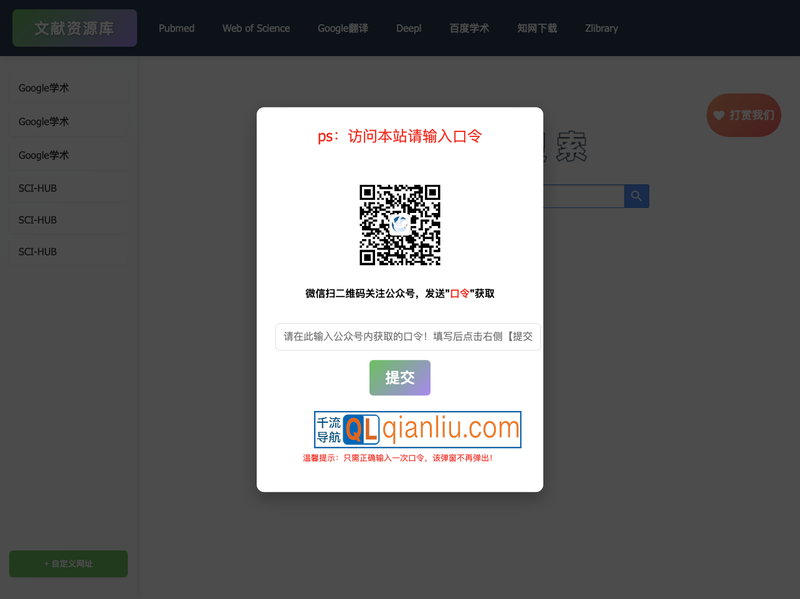Click the 文献资源库 logo
This screenshot has height=599, width=800.
point(74,28)
